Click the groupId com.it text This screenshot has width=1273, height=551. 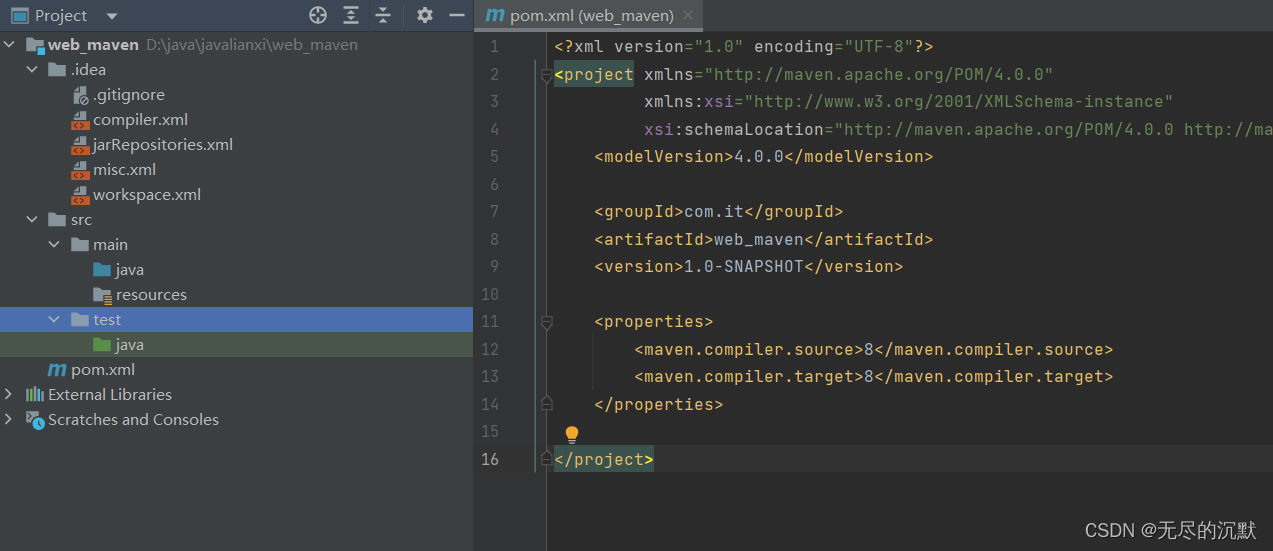[x=714, y=212]
